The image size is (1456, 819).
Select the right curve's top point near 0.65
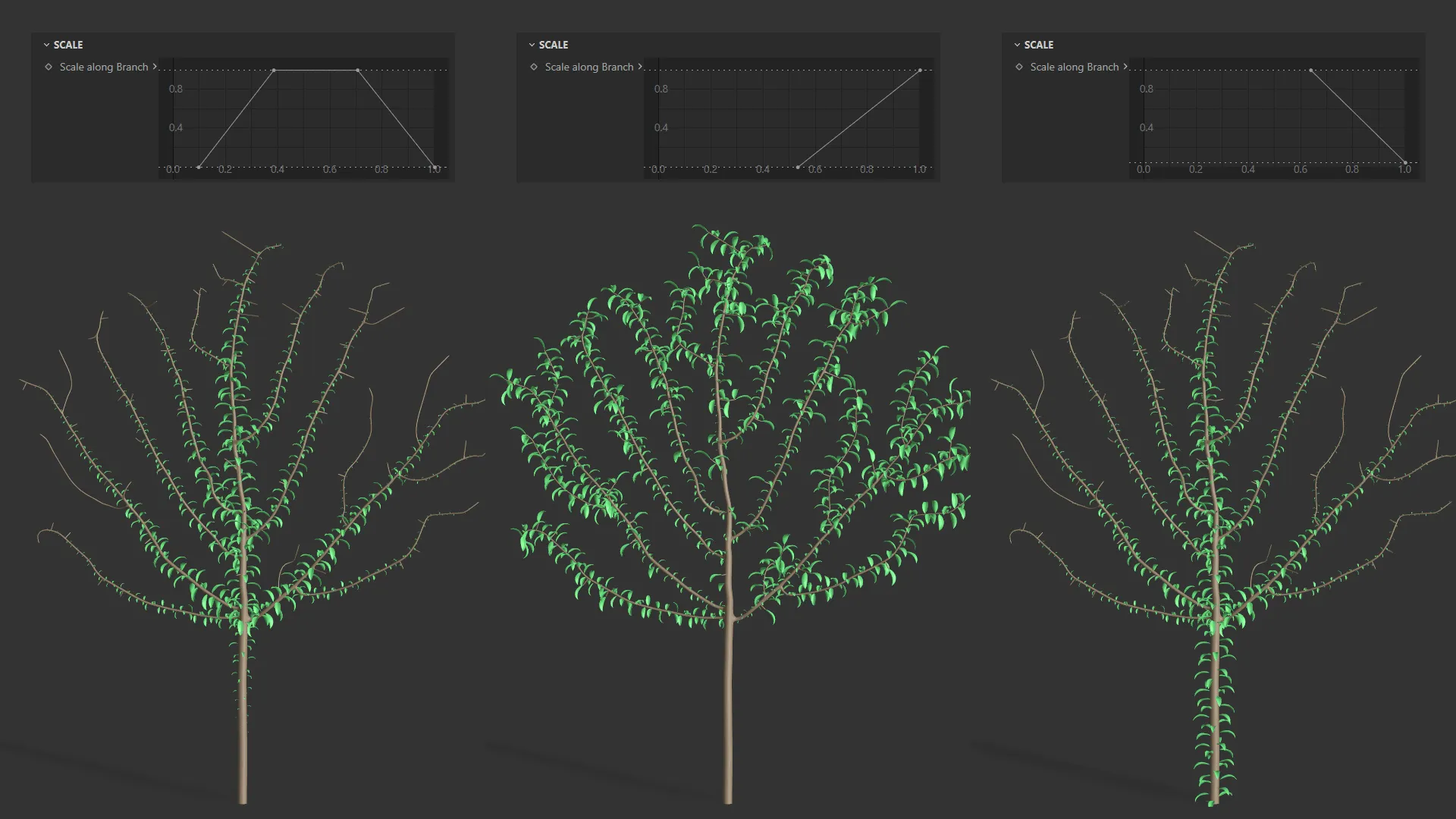(1311, 71)
